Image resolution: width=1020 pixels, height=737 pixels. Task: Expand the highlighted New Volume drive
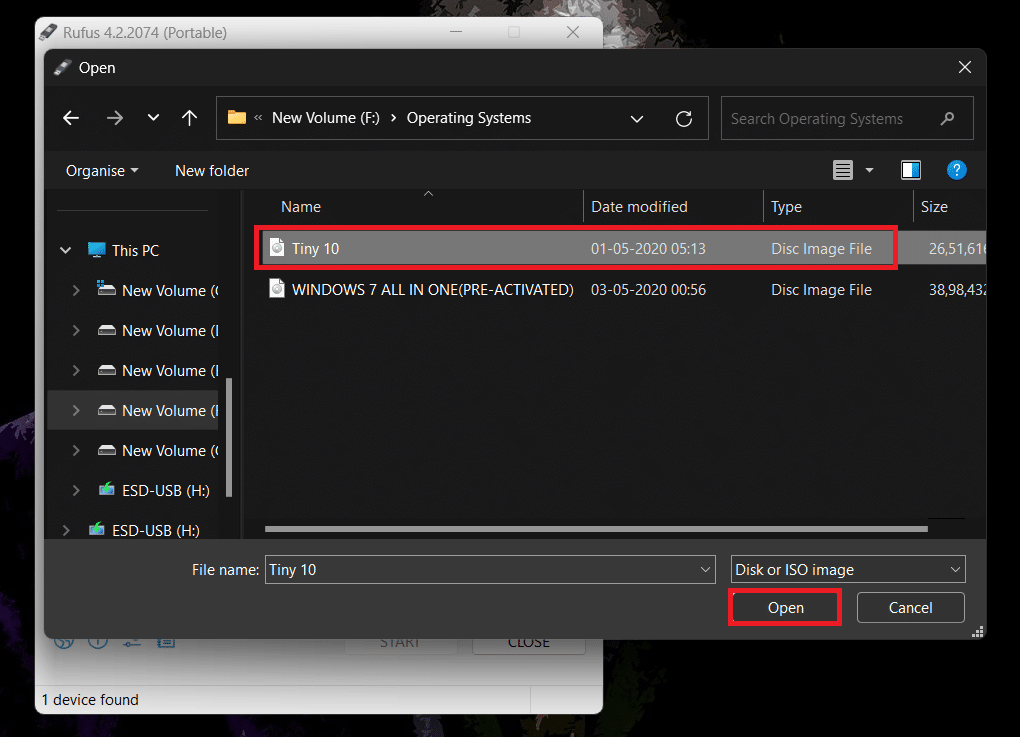click(76, 410)
